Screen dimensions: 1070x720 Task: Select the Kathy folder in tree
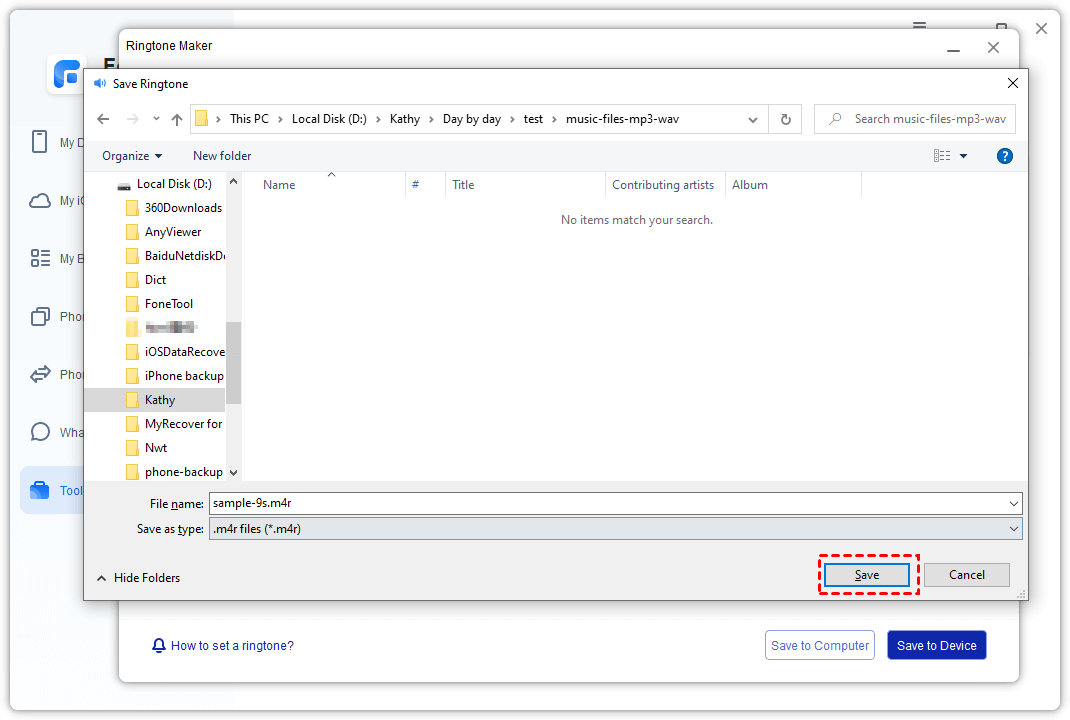click(159, 400)
